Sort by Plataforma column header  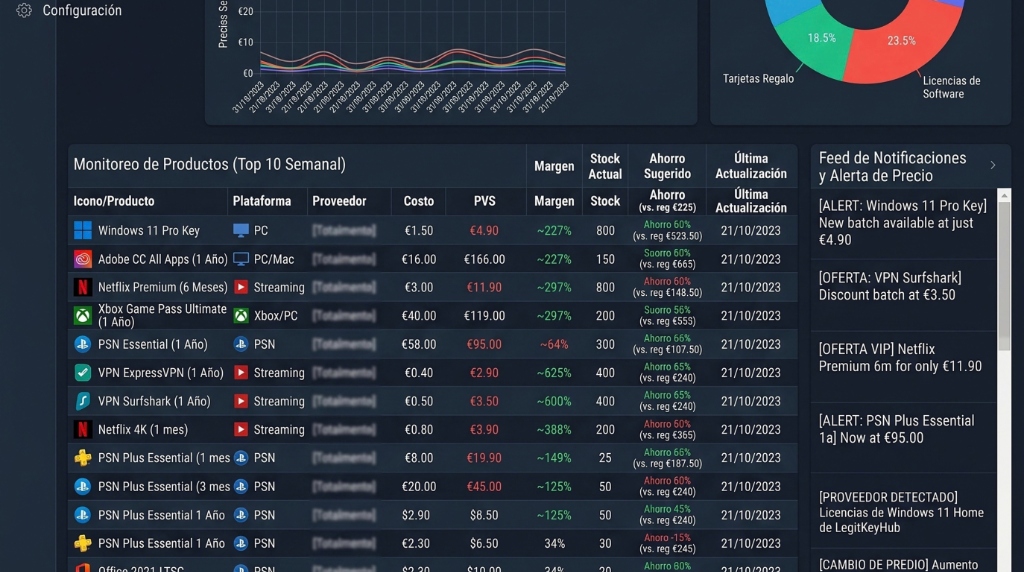point(262,201)
